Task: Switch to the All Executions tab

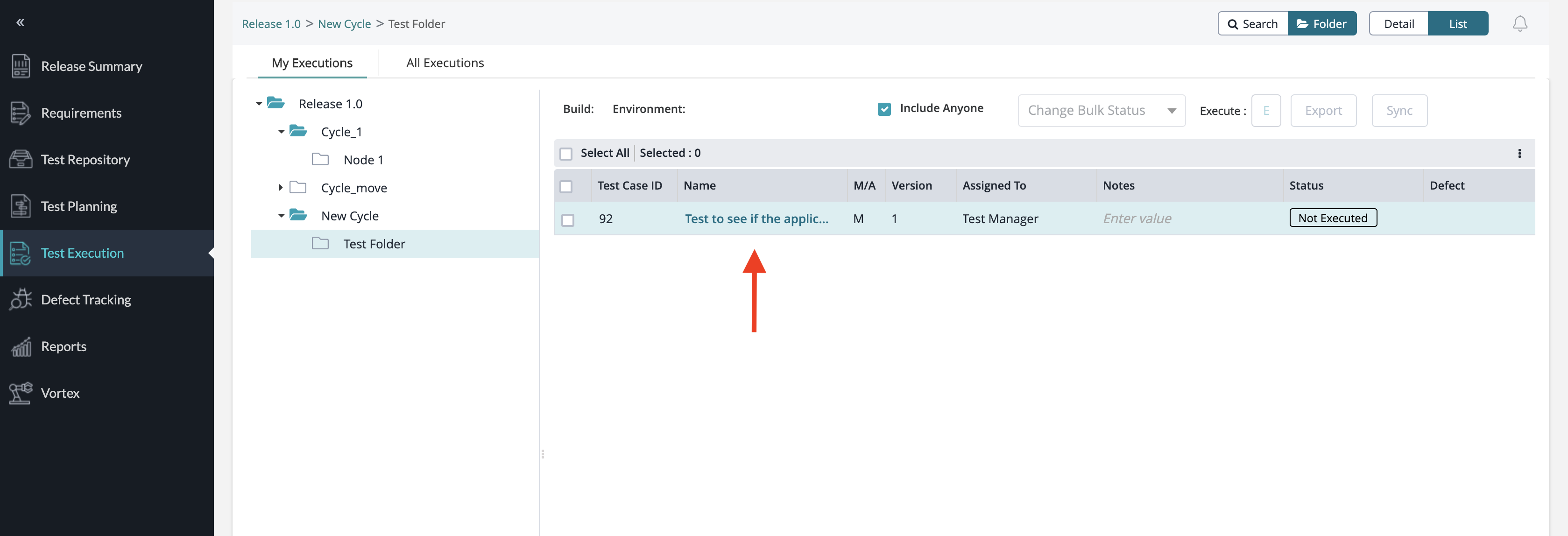Action: pyautogui.click(x=445, y=63)
